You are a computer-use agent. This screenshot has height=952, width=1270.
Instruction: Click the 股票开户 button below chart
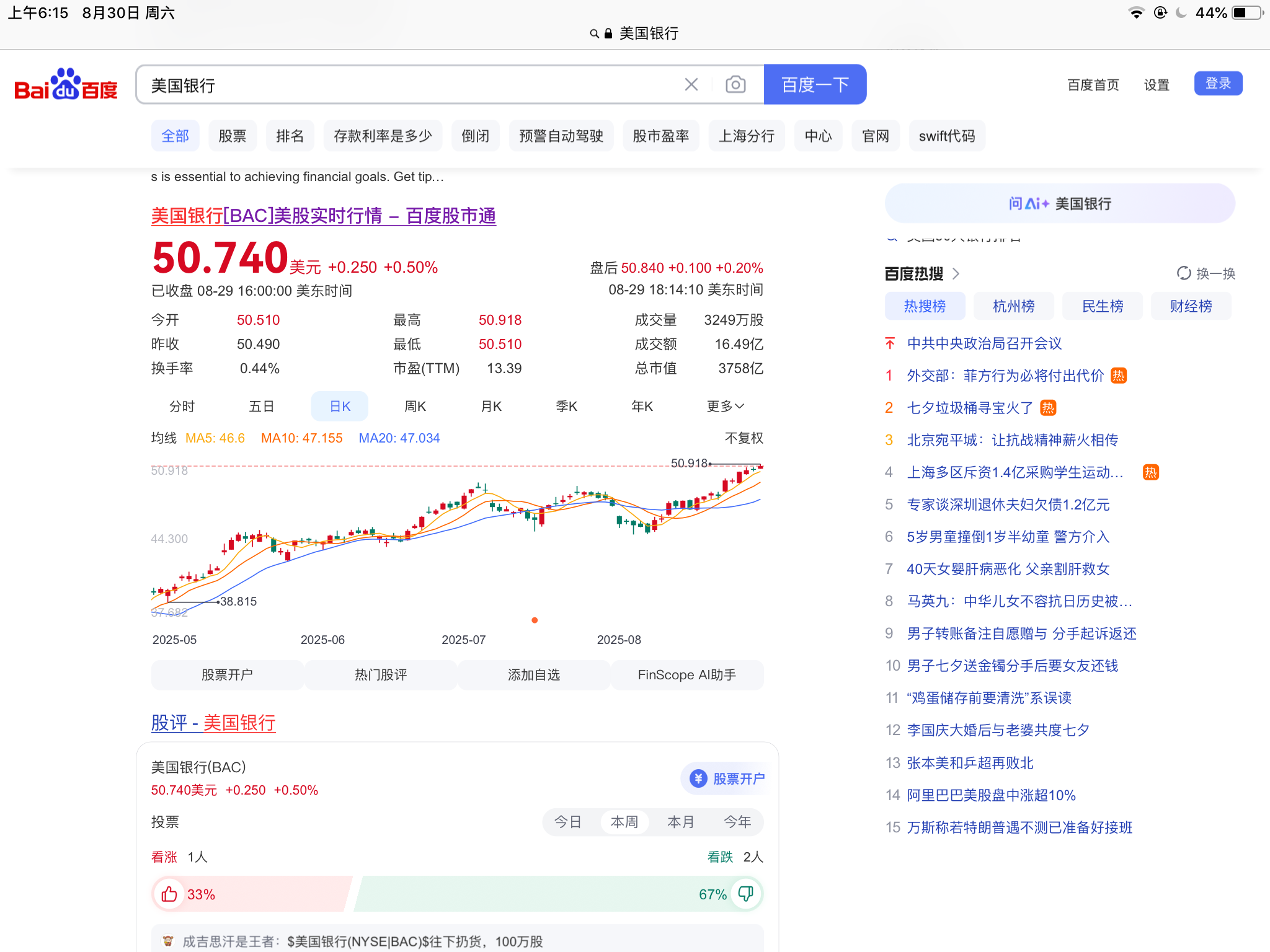pos(227,675)
